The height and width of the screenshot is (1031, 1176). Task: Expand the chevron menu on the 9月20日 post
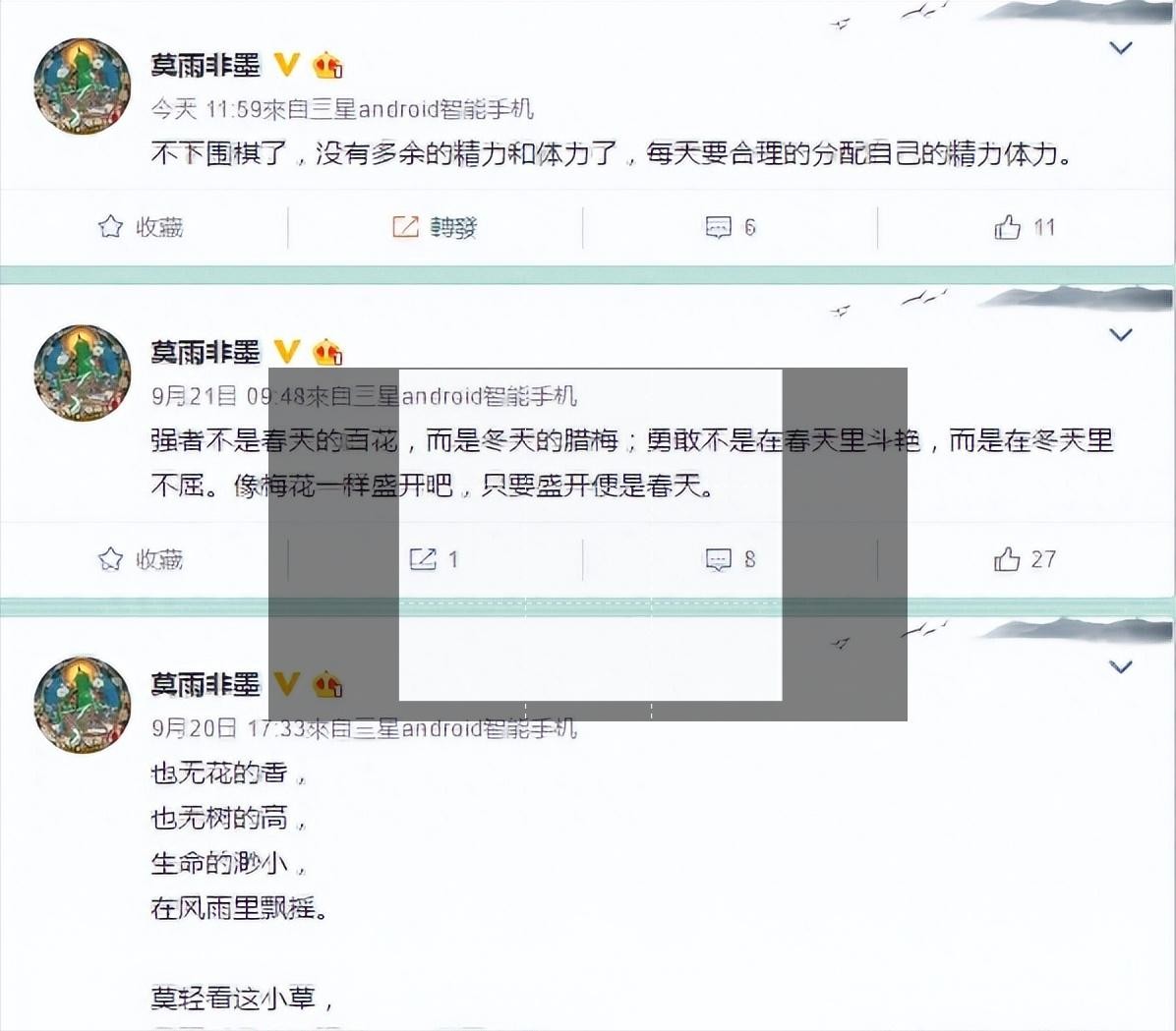[x=1121, y=666]
